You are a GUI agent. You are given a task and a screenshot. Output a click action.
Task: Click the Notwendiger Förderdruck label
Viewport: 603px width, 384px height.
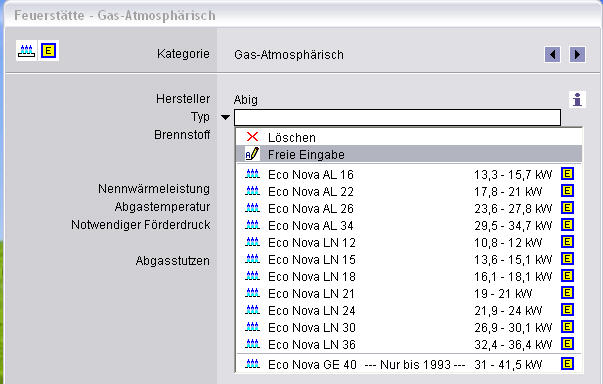tap(141, 224)
